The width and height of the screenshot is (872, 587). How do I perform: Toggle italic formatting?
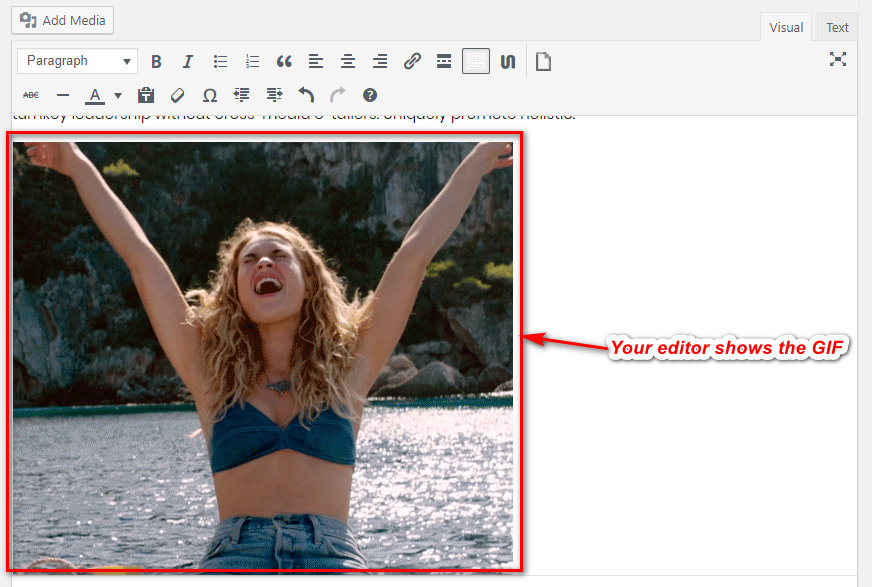click(188, 61)
